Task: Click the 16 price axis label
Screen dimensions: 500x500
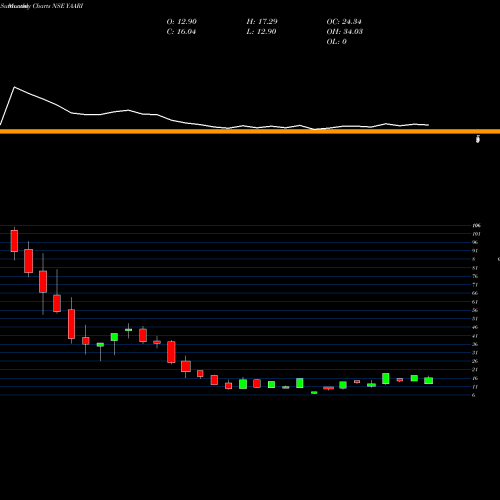Action: (x=475, y=378)
